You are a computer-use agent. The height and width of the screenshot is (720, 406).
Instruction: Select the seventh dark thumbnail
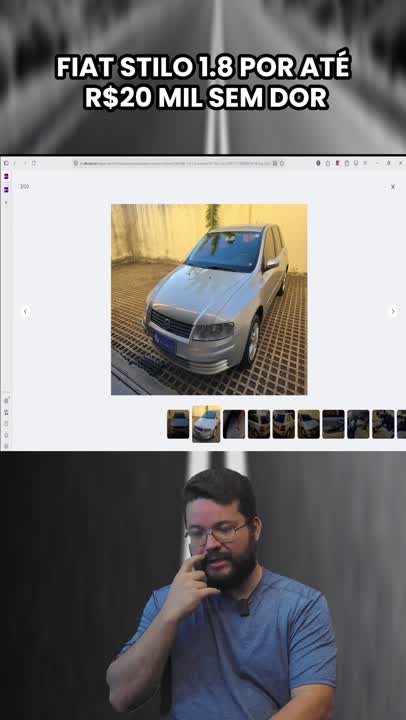click(x=333, y=424)
